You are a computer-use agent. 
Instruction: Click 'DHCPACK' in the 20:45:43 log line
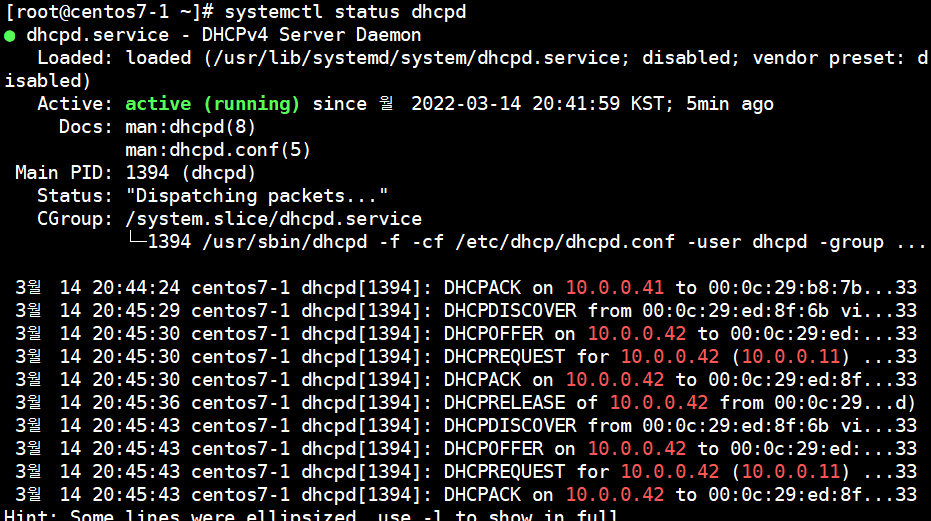(482, 494)
